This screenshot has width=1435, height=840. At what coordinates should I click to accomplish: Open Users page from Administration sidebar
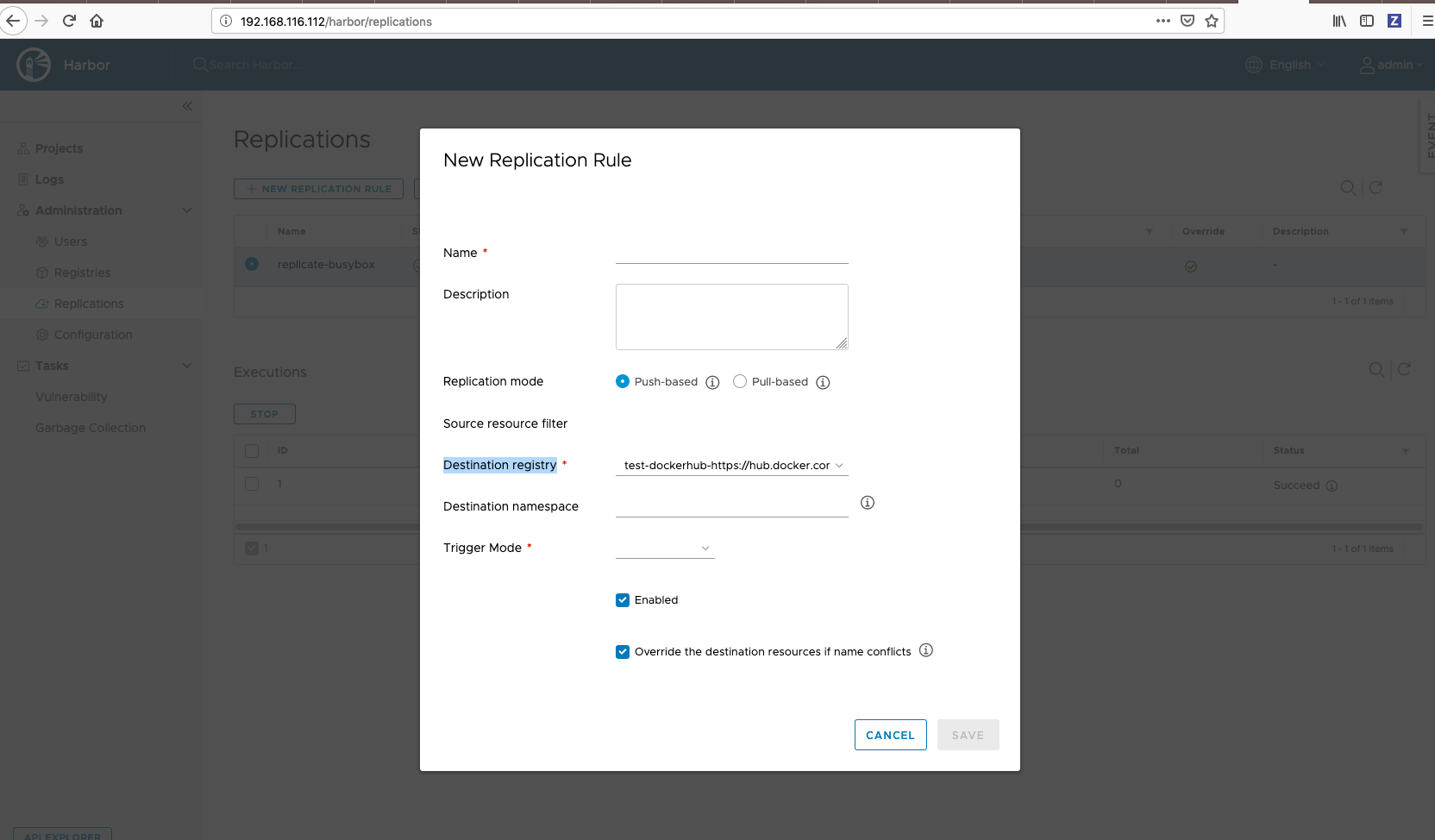pyautogui.click(x=72, y=241)
